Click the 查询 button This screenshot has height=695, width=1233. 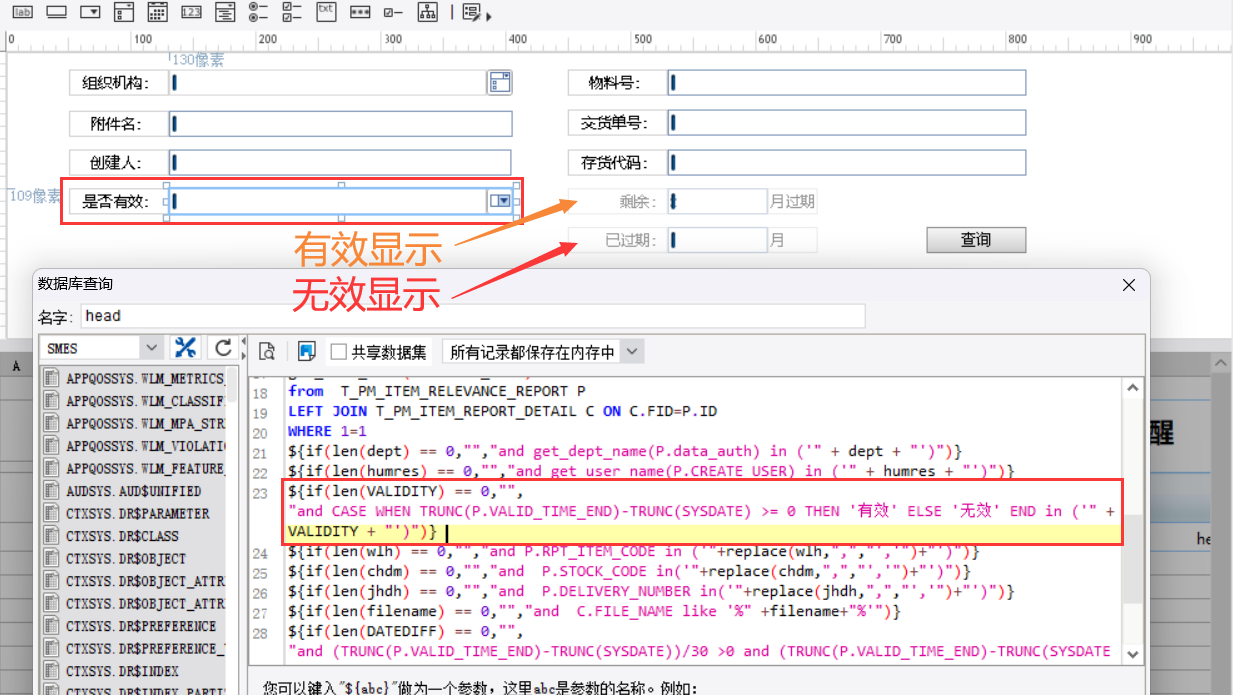pos(976,240)
